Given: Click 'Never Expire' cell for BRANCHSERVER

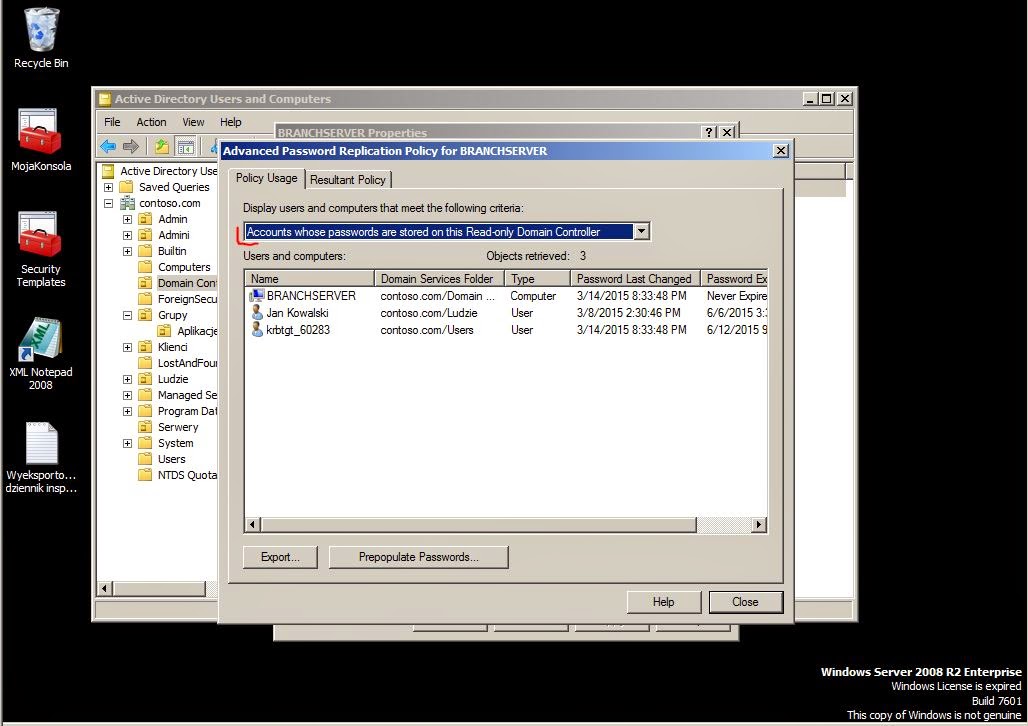Looking at the screenshot, I should pos(736,296).
